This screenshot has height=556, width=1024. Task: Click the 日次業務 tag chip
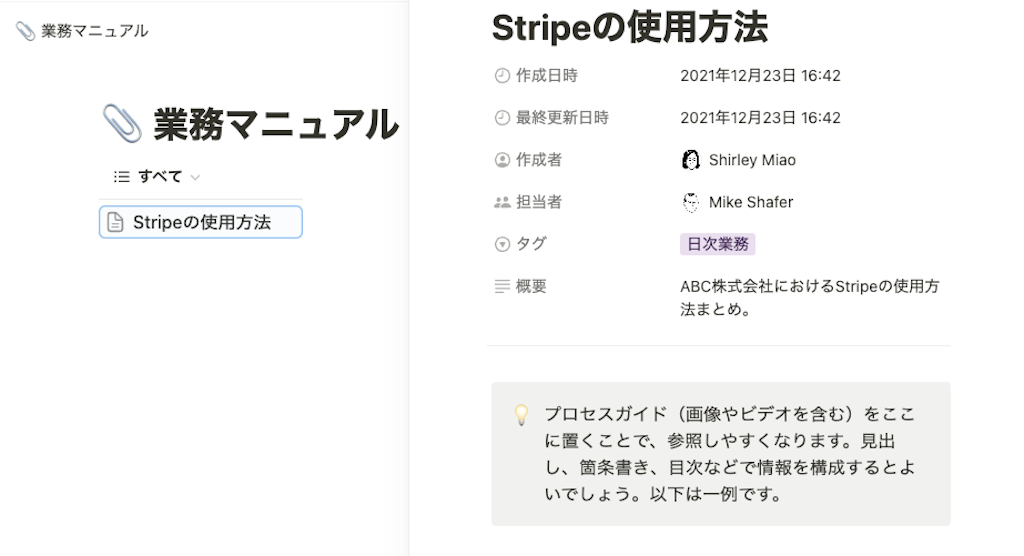[718, 244]
